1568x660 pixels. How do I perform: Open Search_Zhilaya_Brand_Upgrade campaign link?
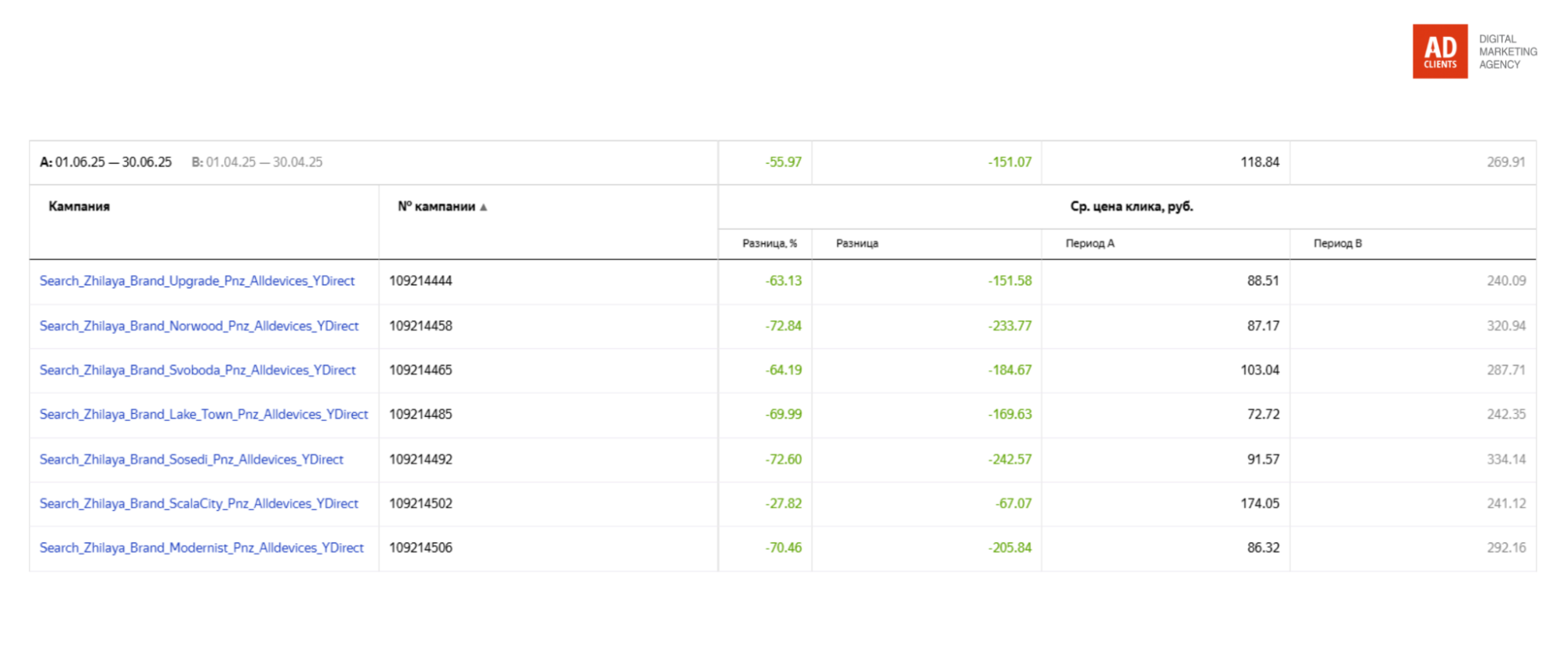(x=197, y=281)
